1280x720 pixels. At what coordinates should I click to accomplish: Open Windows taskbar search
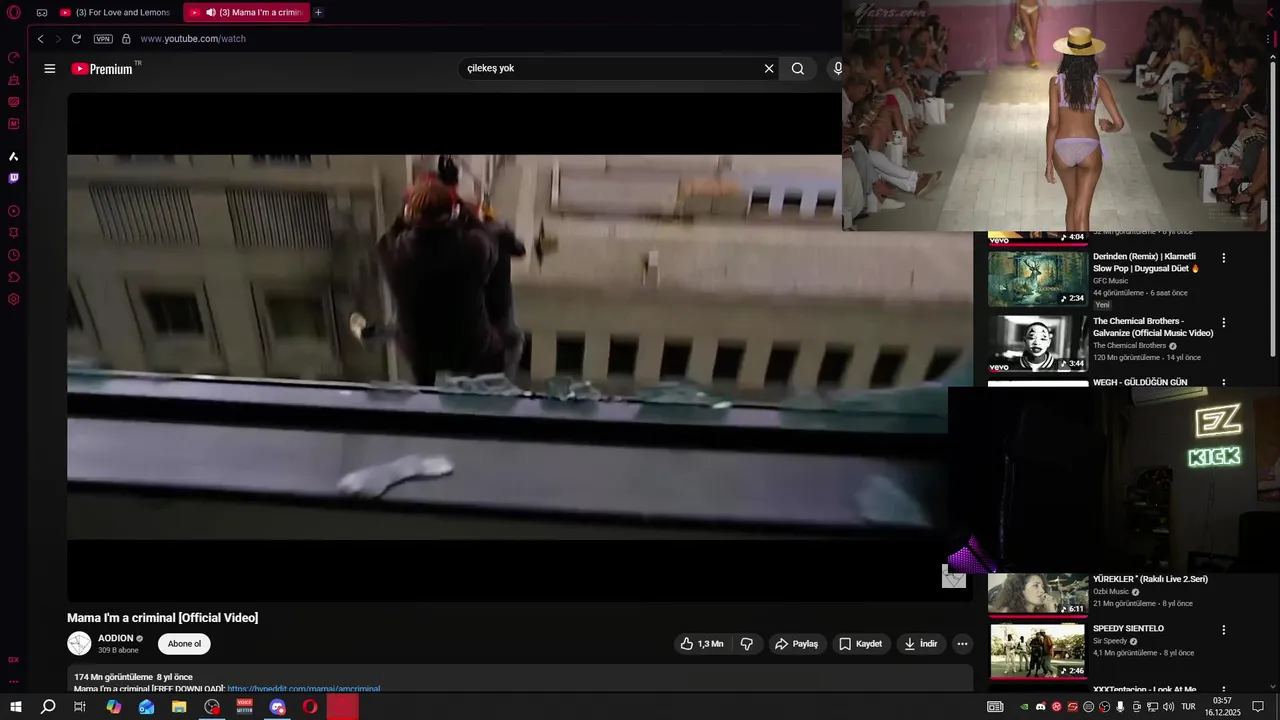[48, 707]
